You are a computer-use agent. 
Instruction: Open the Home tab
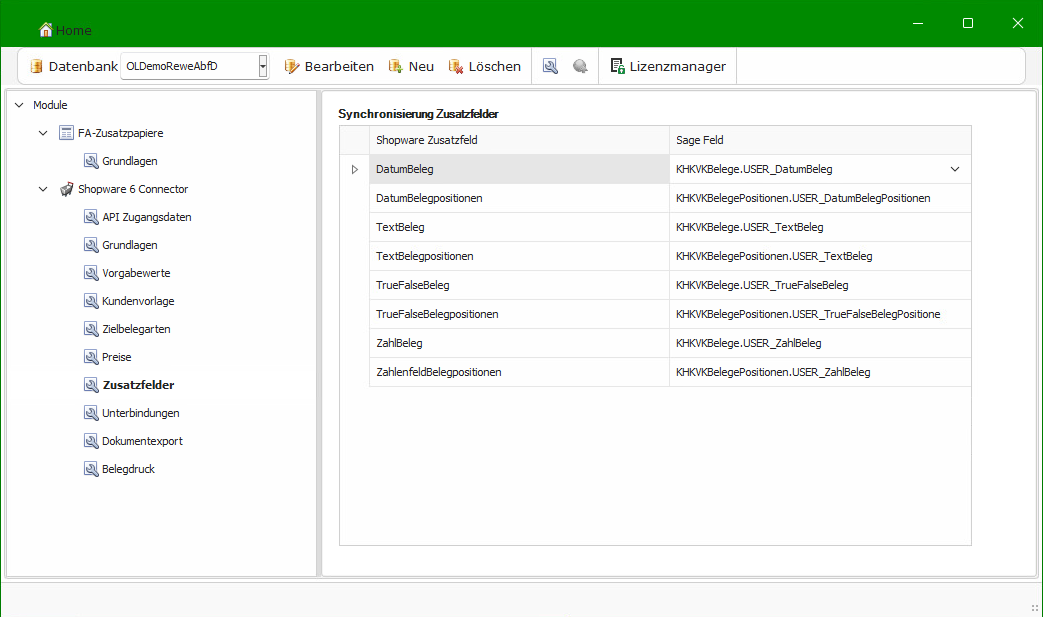(65, 30)
